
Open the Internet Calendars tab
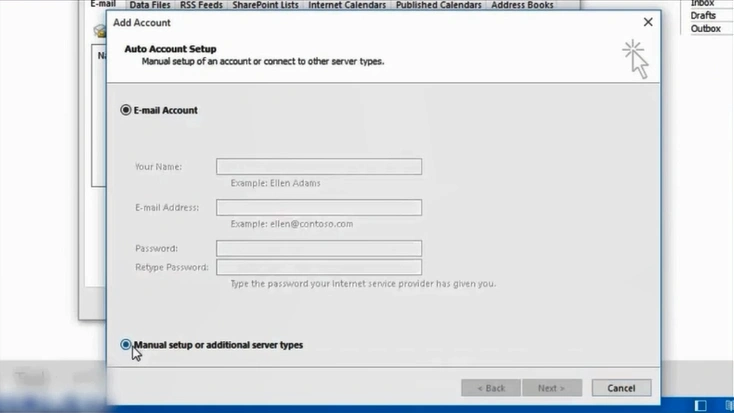pyautogui.click(x=347, y=5)
